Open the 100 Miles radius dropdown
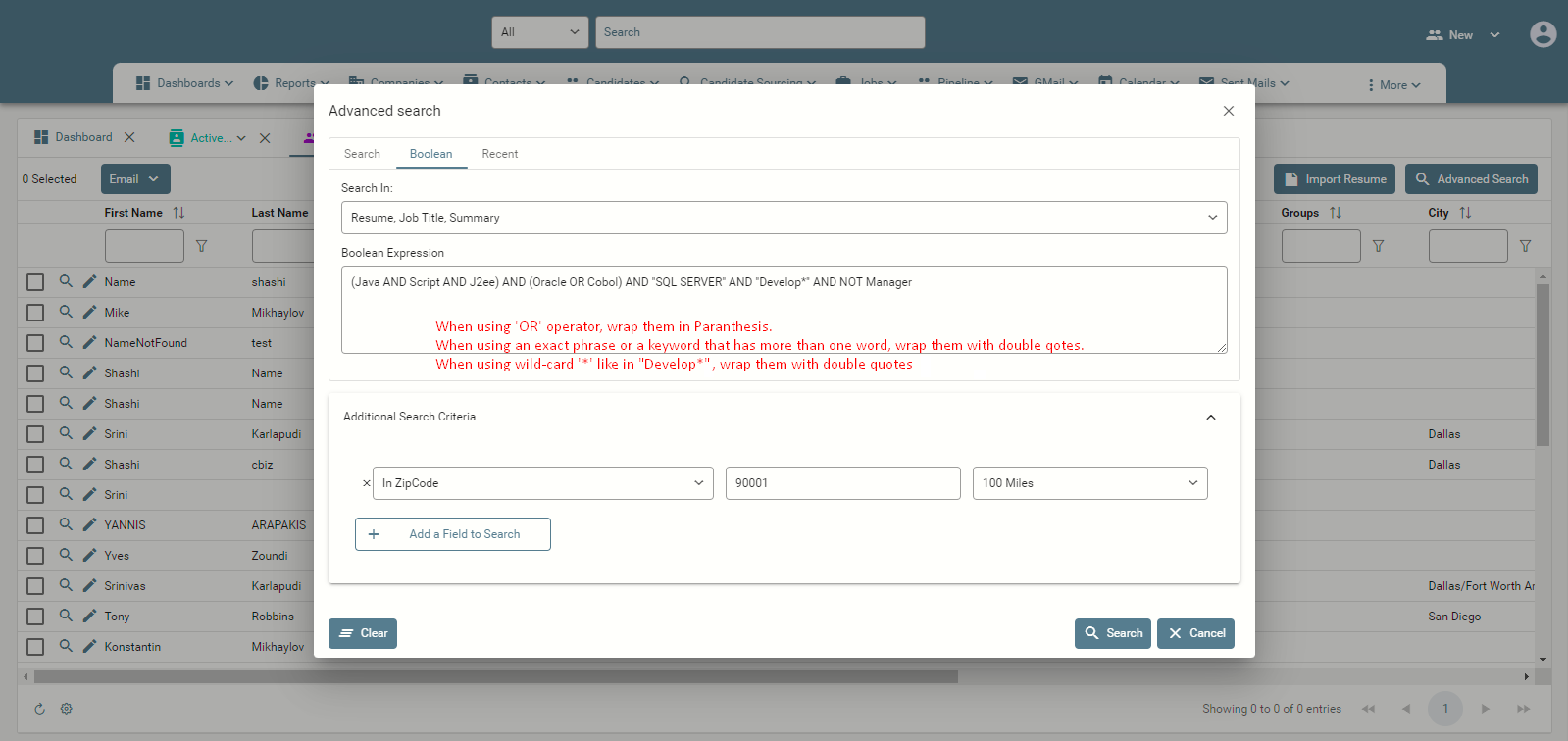 point(1089,483)
